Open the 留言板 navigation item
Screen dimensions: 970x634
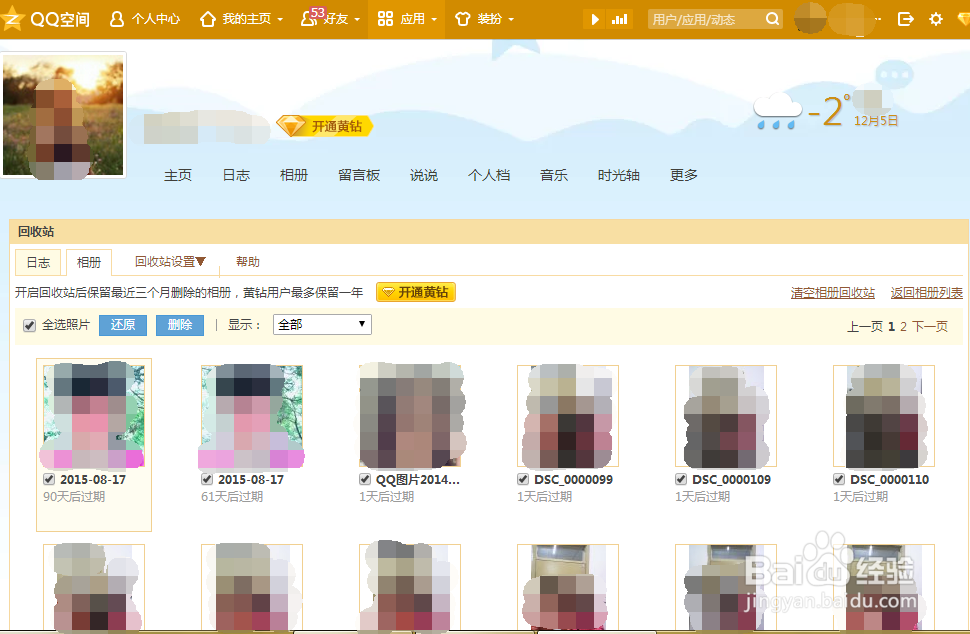point(358,174)
